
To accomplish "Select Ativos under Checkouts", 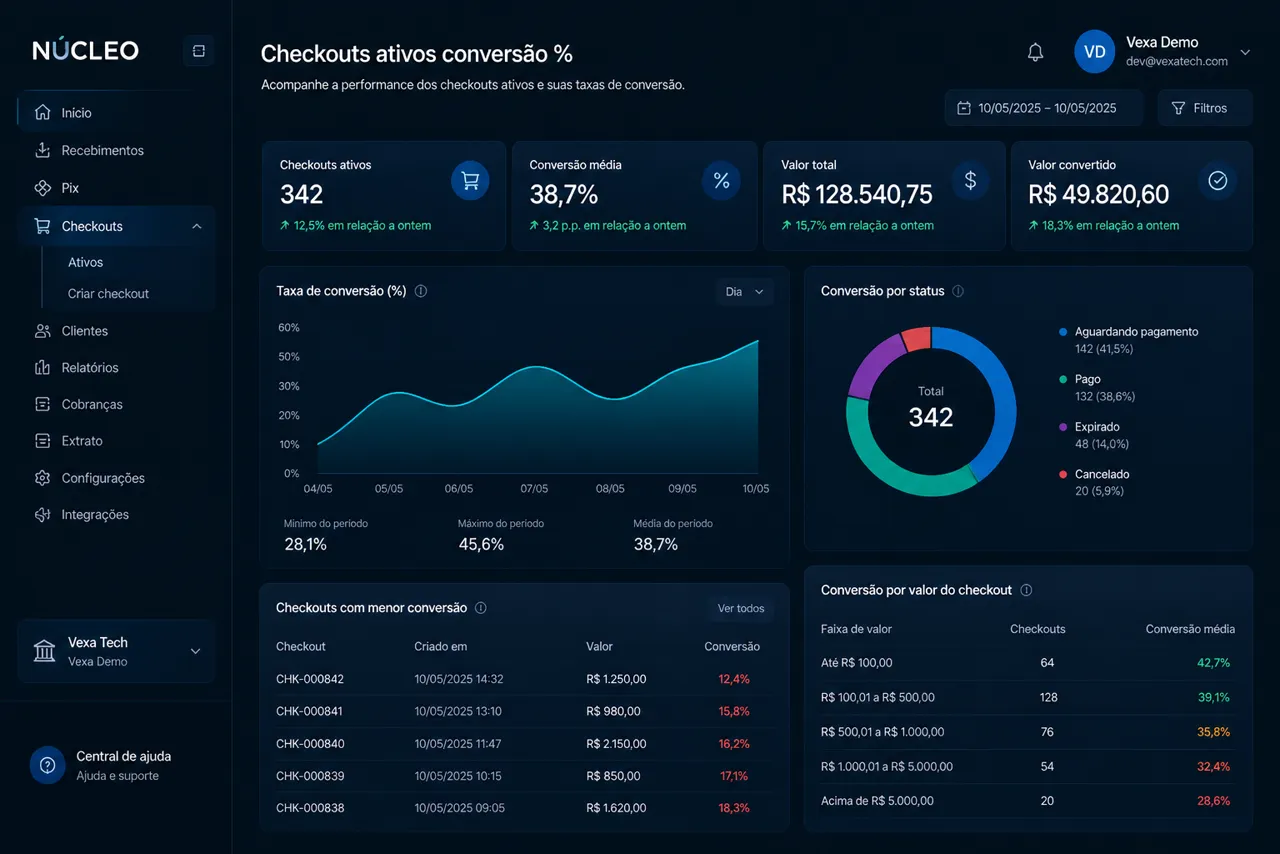I will pyautogui.click(x=86, y=262).
